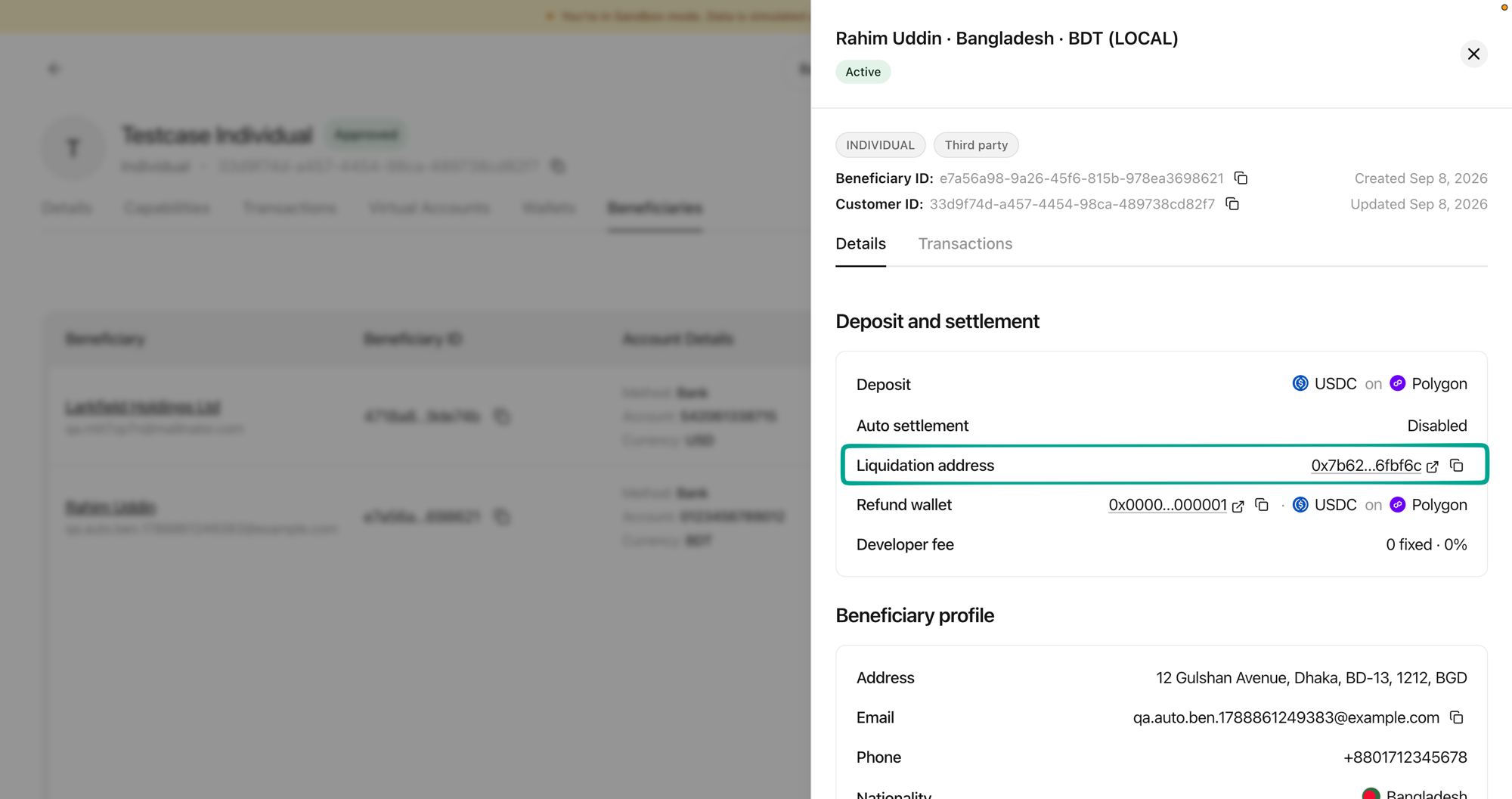Open the Capabilities tab in background page
Viewport: 1512px width, 799px height.
(x=166, y=208)
